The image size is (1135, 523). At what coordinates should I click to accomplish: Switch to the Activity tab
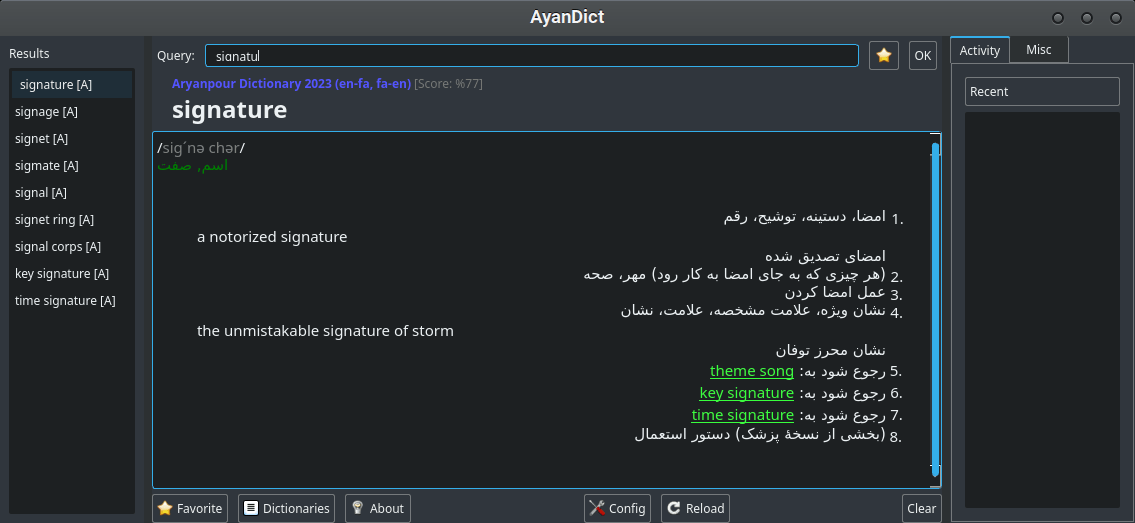(x=979, y=50)
